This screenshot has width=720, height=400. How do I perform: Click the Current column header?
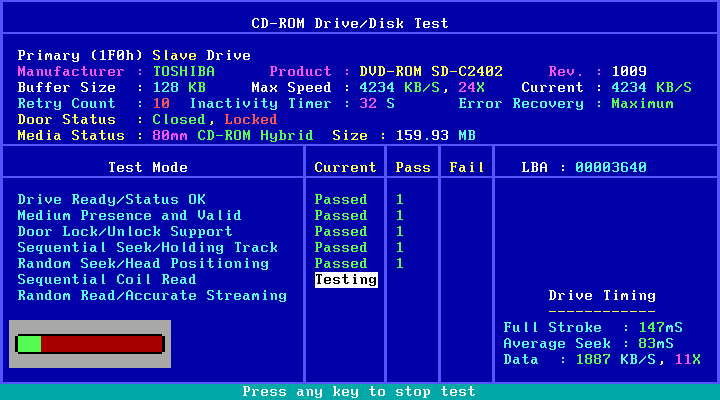pos(345,167)
